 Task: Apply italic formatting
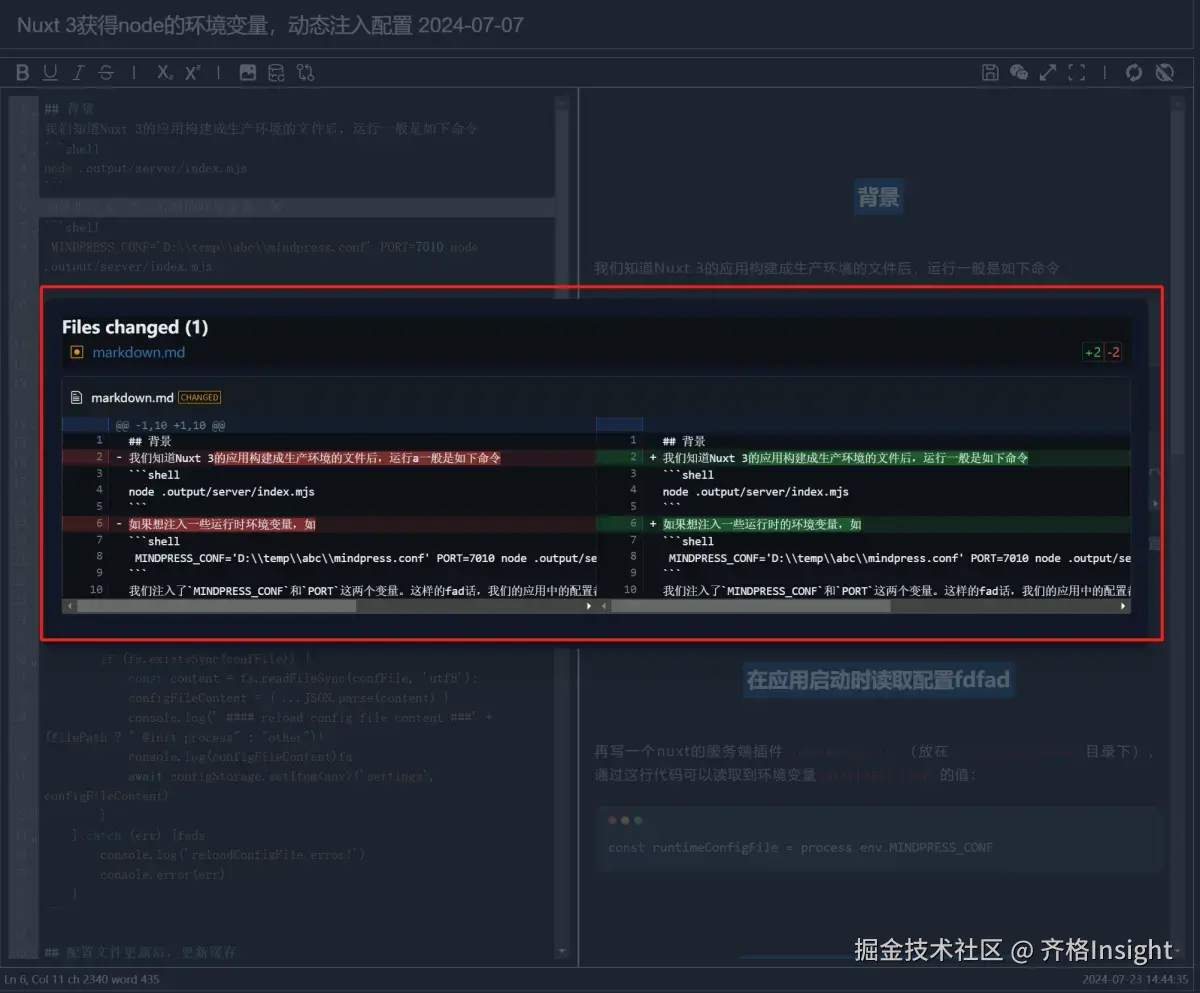(x=78, y=72)
